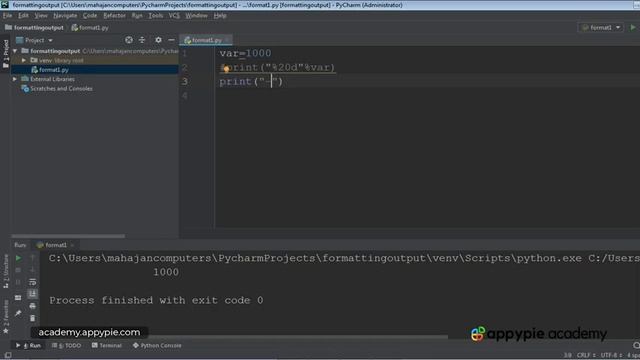This screenshot has height=360, width=640.
Task: Open the File menu
Action: pyautogui.click(x=7, y=16)
